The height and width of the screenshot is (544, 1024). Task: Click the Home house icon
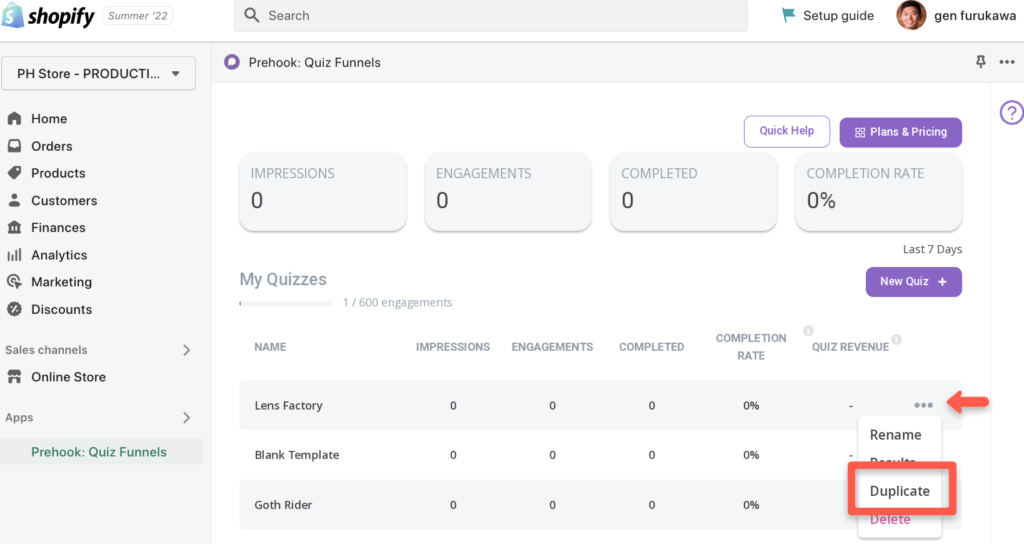click(14, 118)
